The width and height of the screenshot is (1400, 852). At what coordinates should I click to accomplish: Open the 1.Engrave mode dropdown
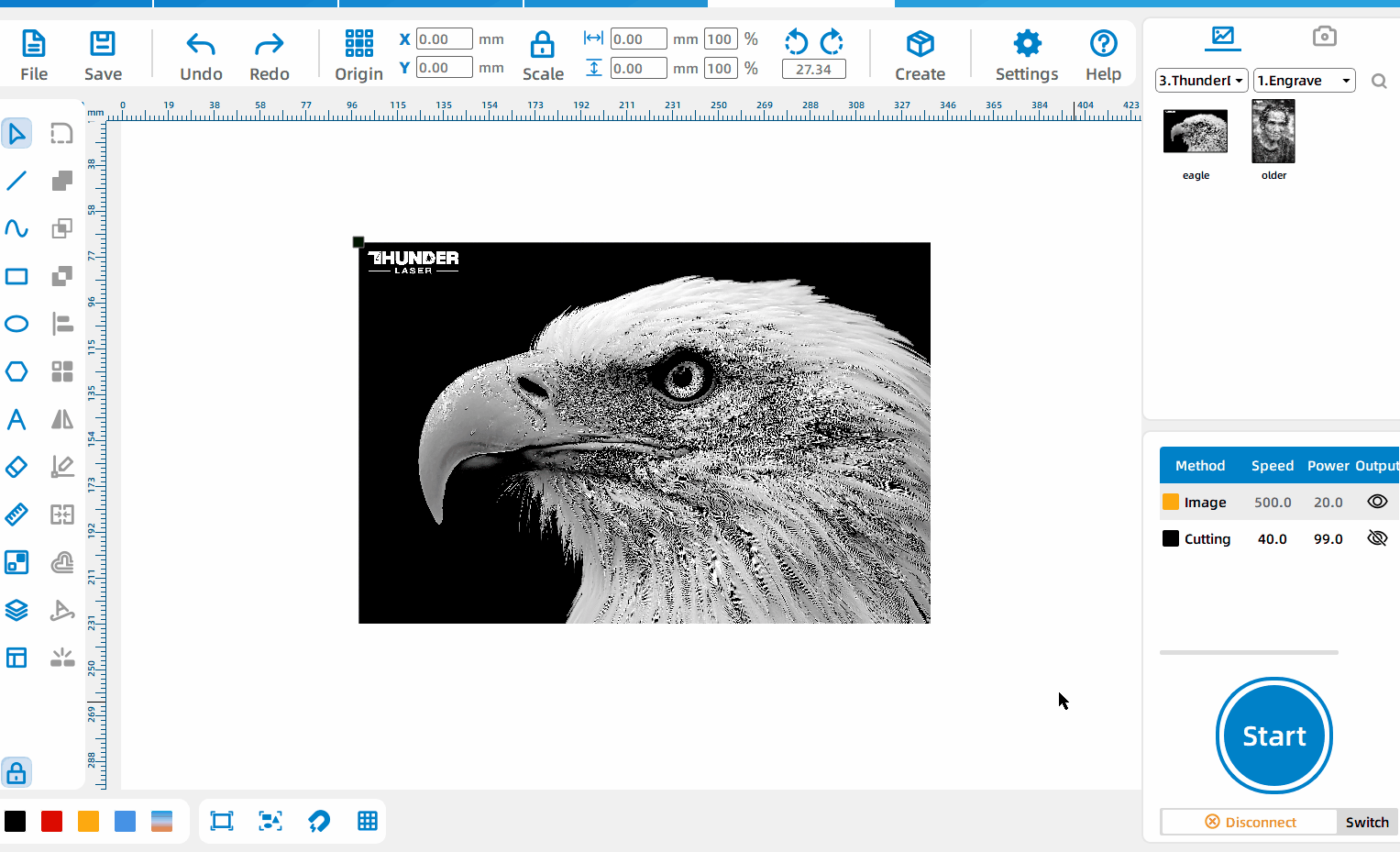point(1305,81)
